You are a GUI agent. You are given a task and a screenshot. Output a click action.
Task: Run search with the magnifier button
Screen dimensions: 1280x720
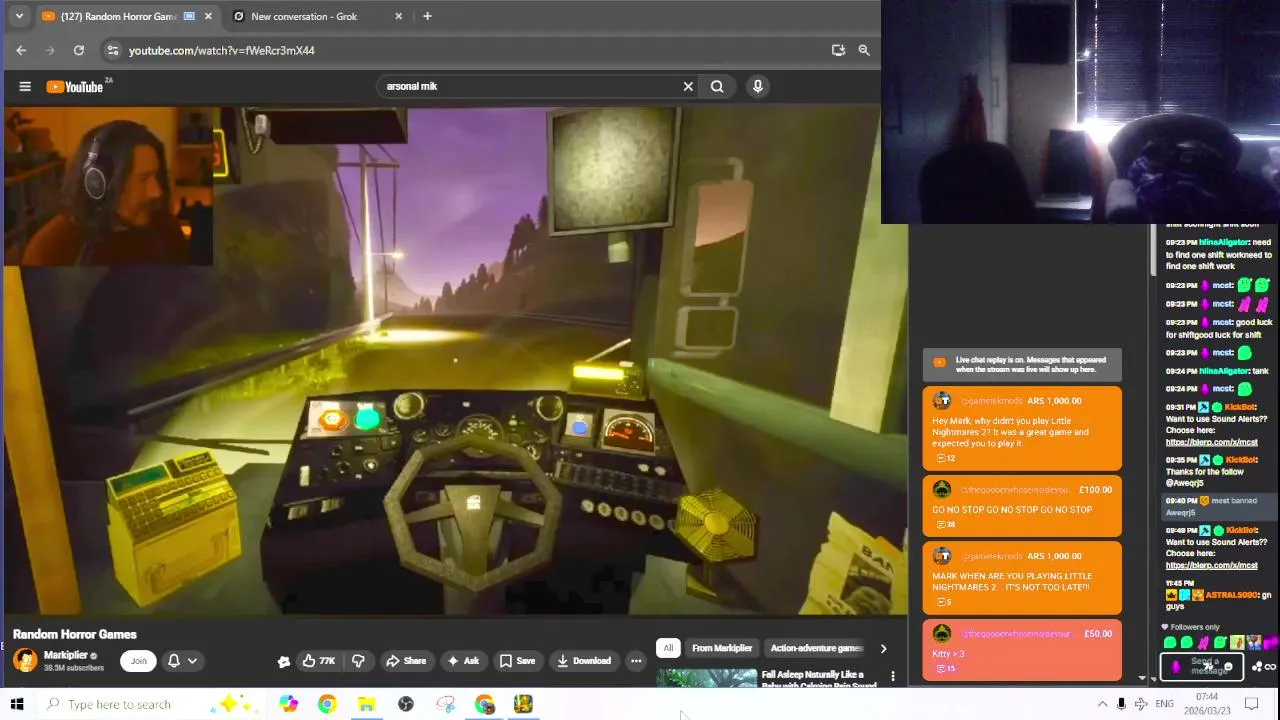coord(717,86)
